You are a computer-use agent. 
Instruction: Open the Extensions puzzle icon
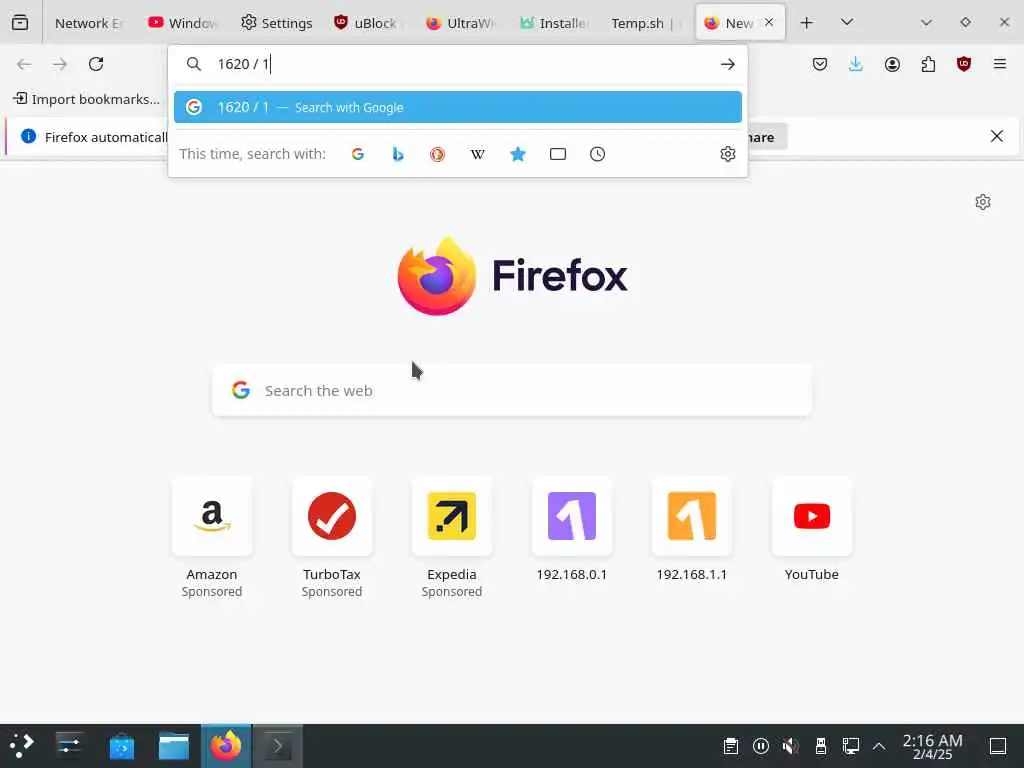[x=928, y=64]
